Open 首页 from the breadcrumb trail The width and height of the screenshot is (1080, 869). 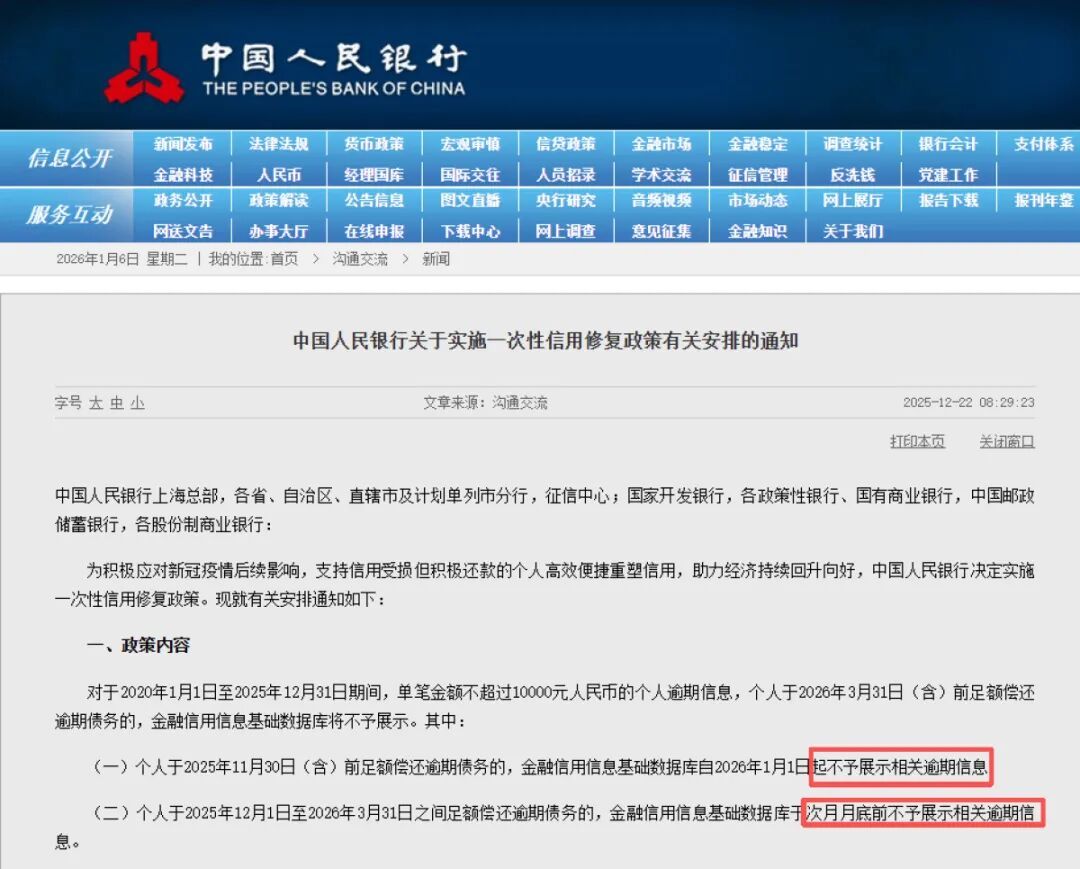[288, 258]
